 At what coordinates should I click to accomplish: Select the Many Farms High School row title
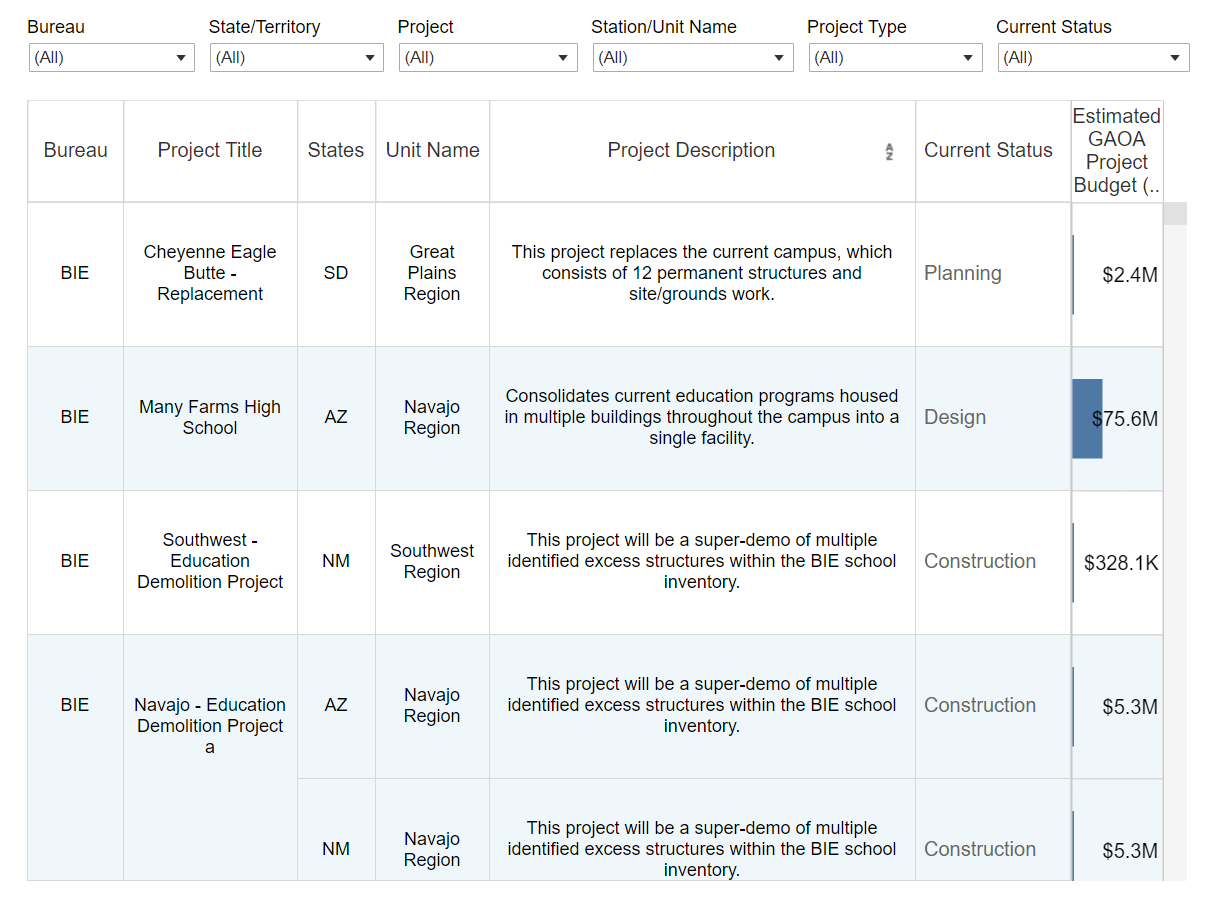click(x=210, y=417)
